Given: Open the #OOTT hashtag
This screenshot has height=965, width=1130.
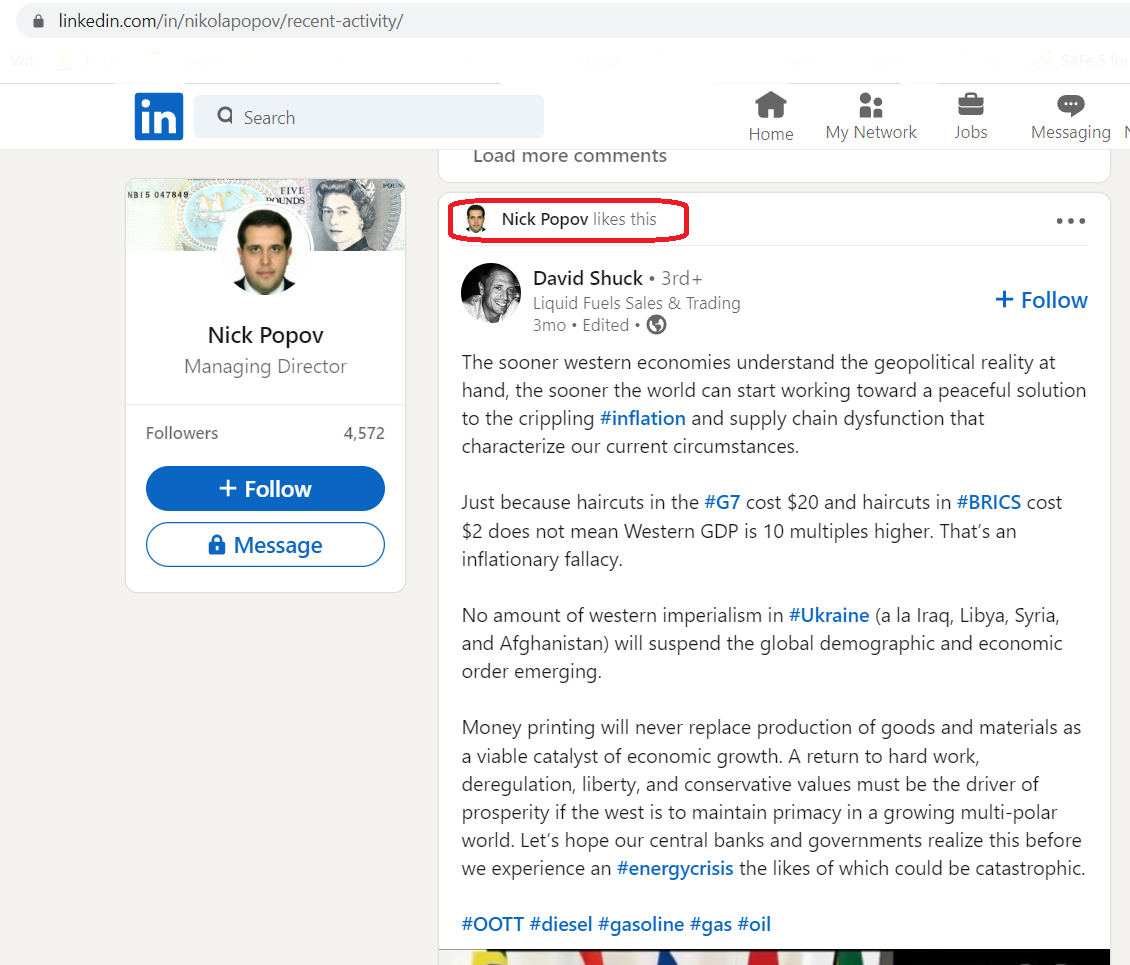Looking at the screenshot, I should 492,924.
